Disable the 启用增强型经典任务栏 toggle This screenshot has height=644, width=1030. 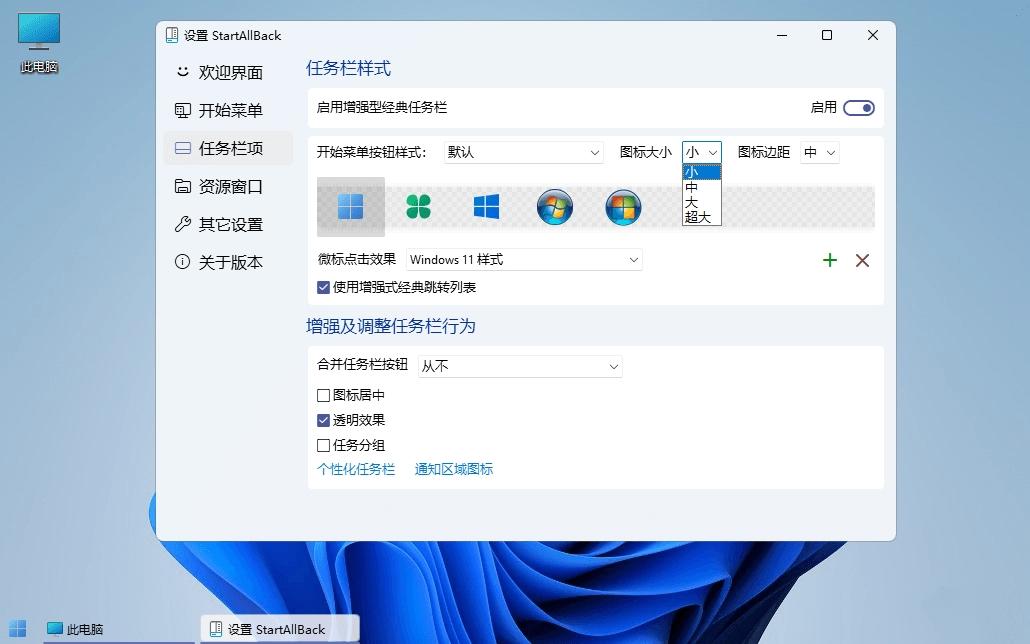(x=858, y=107)
